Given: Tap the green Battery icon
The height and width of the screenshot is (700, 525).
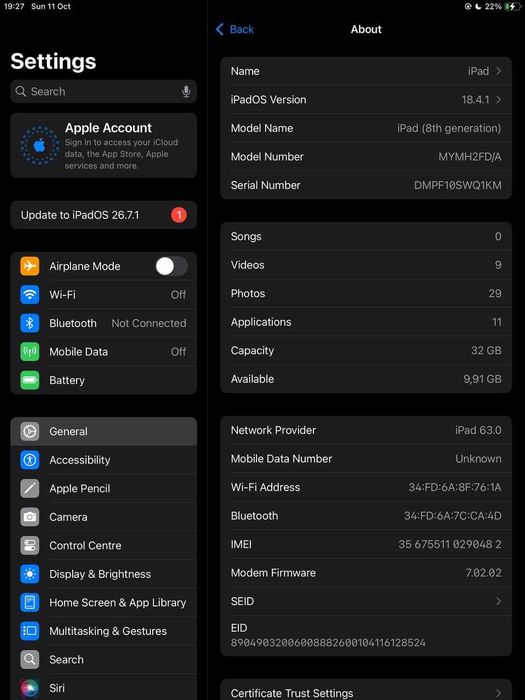Looking at the screenshot, I should [x=30, y=380].
